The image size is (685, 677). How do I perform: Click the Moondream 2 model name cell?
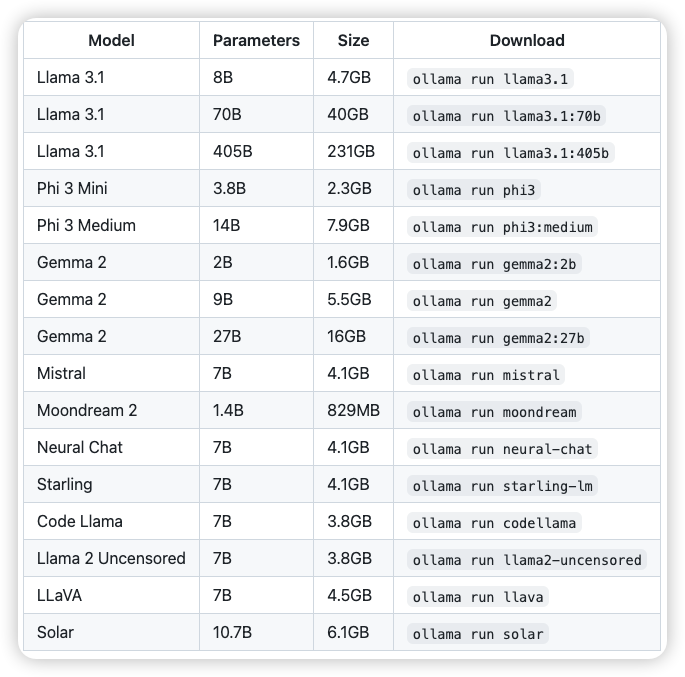[87, 411]
